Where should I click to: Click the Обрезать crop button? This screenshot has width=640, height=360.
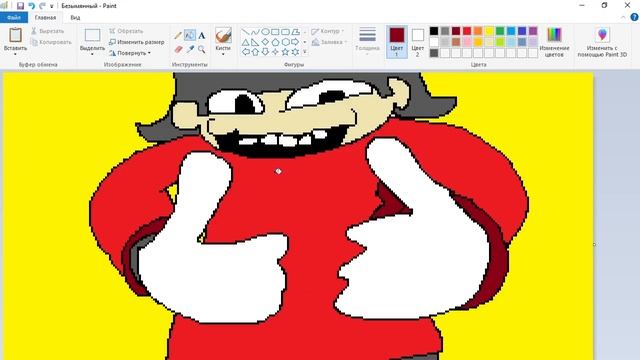(126, 31)
